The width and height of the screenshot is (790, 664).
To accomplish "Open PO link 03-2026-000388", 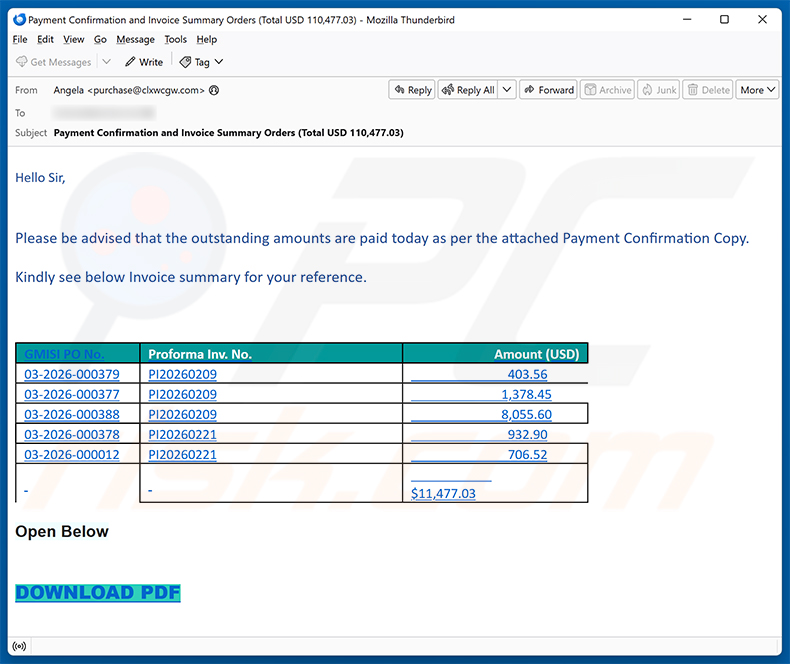I will pyautogui.click(x=72, y=415).
